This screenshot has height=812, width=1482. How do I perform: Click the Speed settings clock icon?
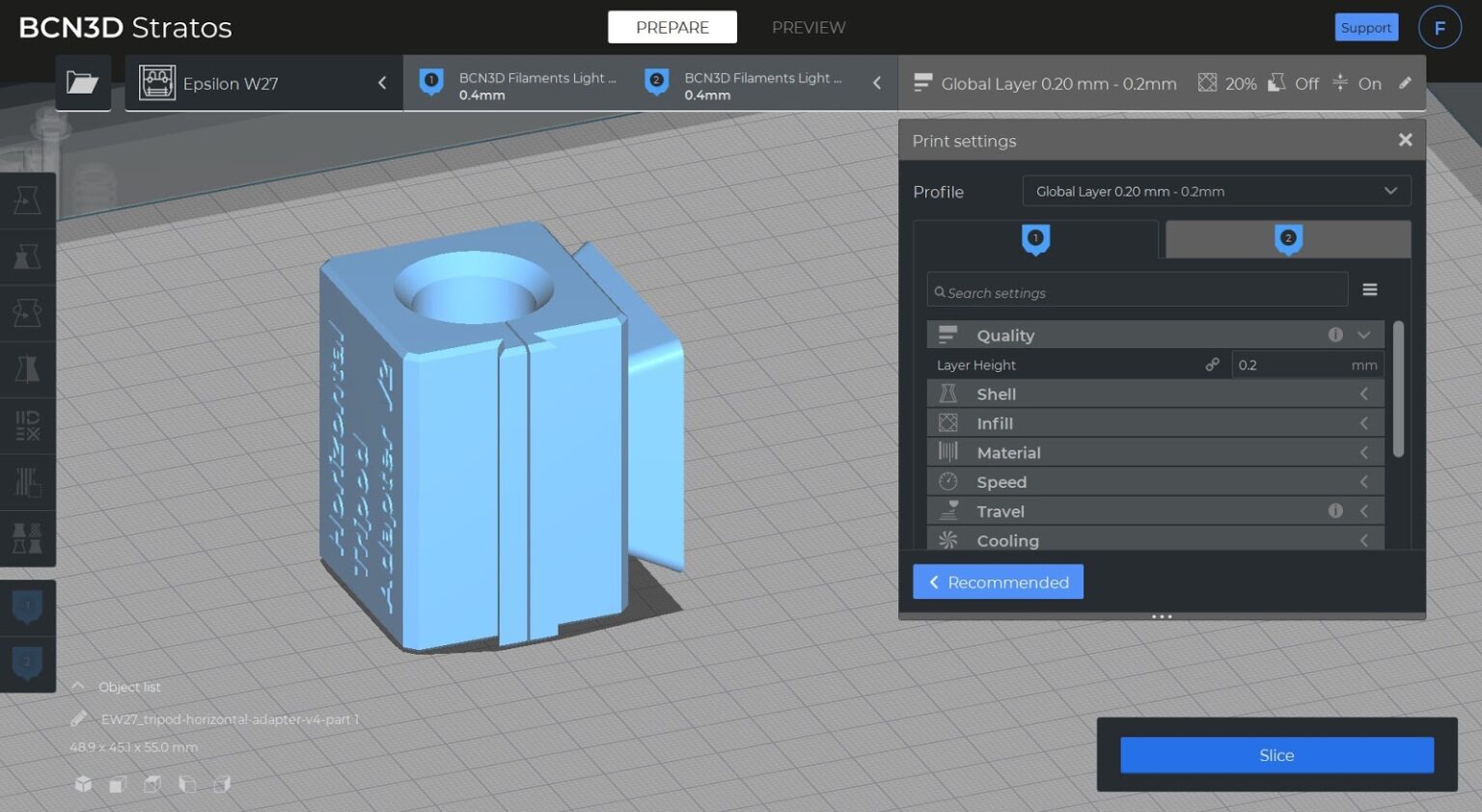click(x=947, y=480)
